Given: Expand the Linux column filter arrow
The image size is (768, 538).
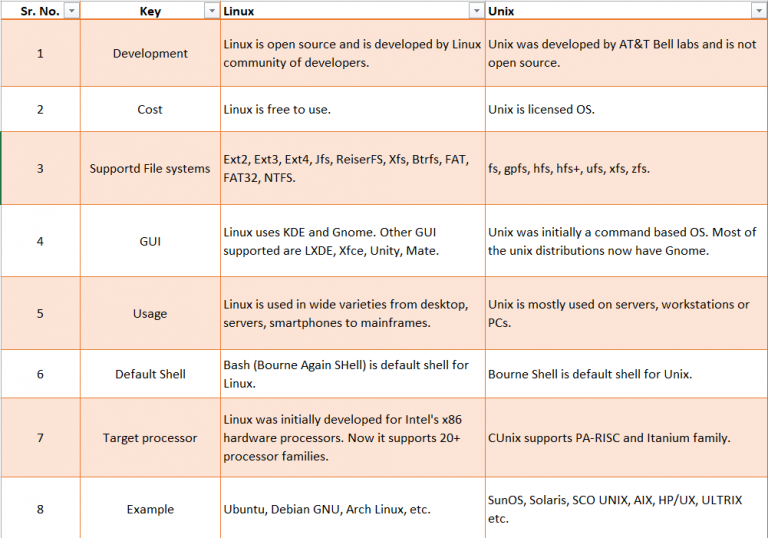Looking at the screenshot, I should tap(476, 10).
